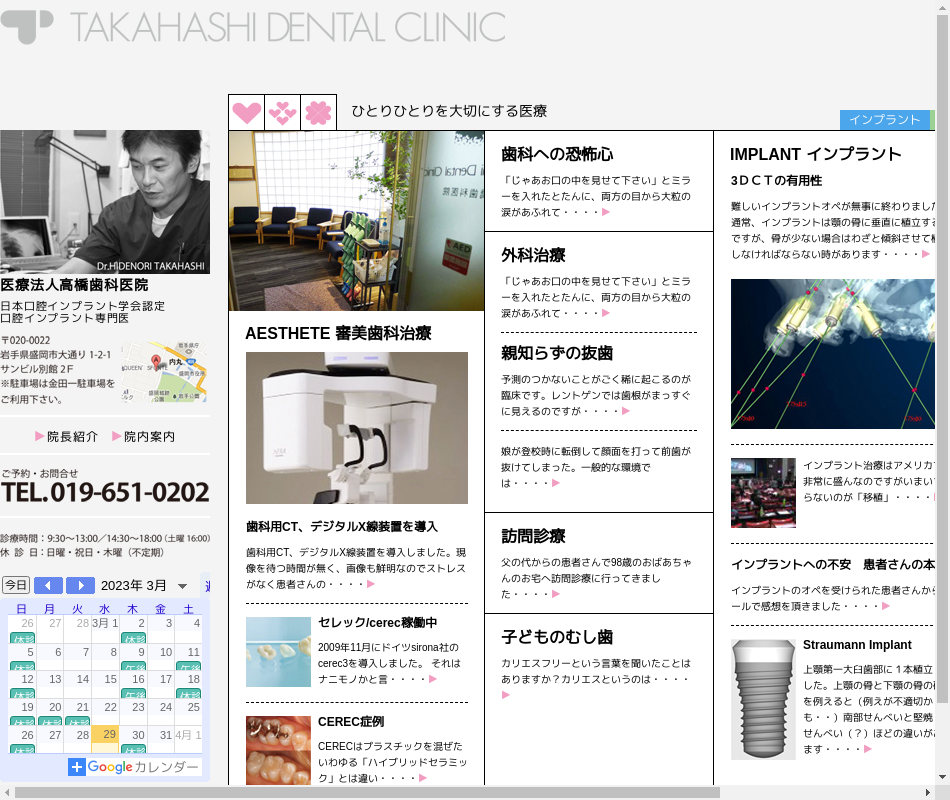Open セレック/cerec稼働中 article title
Screen dimensions: 950x800
(x=377, y=623)
